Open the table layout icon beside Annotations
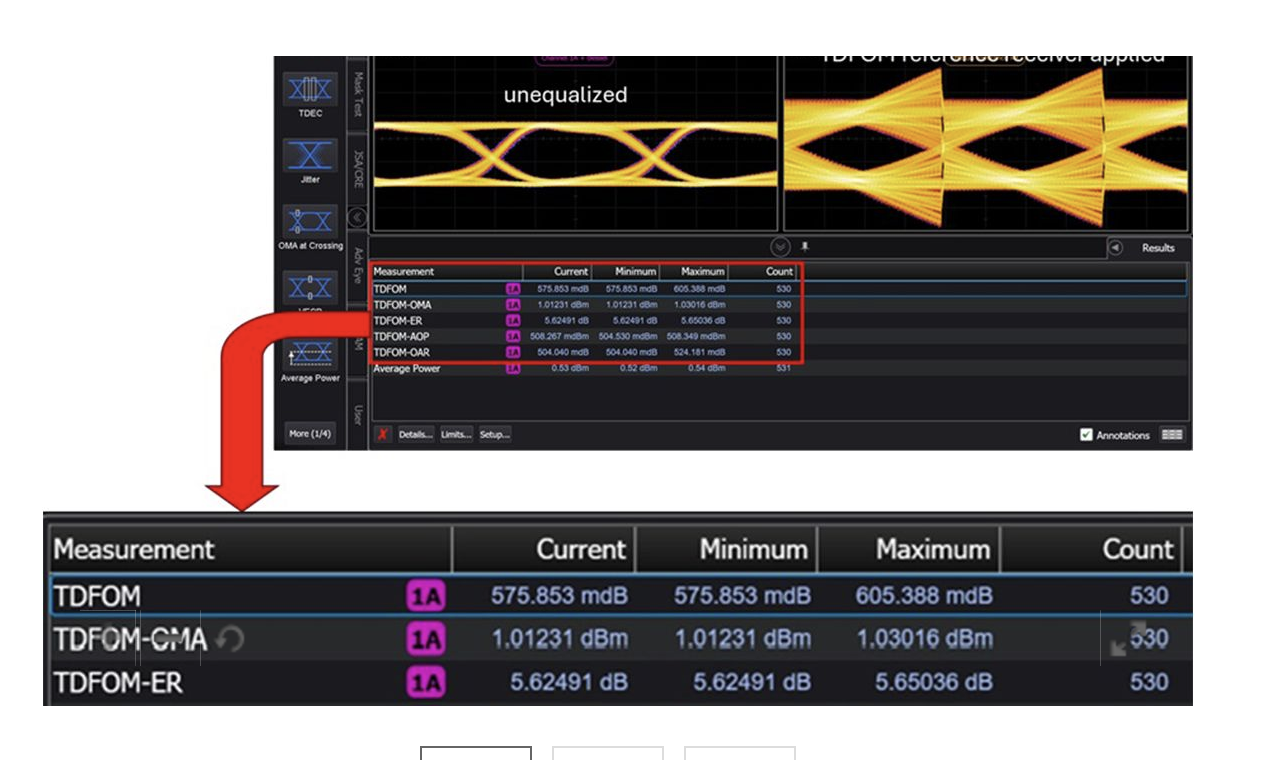1262x760 pixels. pyautogui.click(x=1171, y=435)
